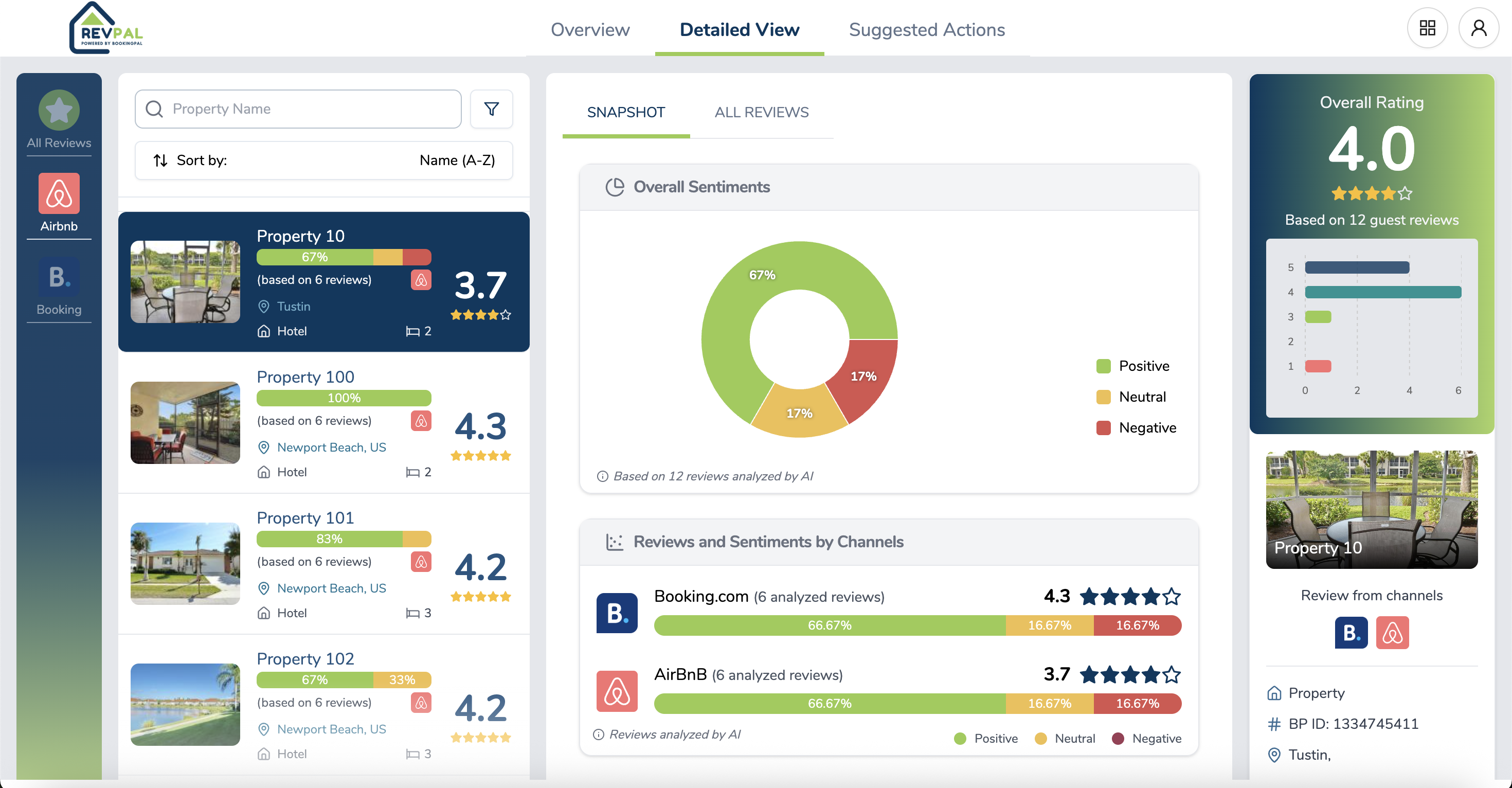Switch to the Overview tab
This screenshot has height=788, width=1512.
click(x=590, y=29)
